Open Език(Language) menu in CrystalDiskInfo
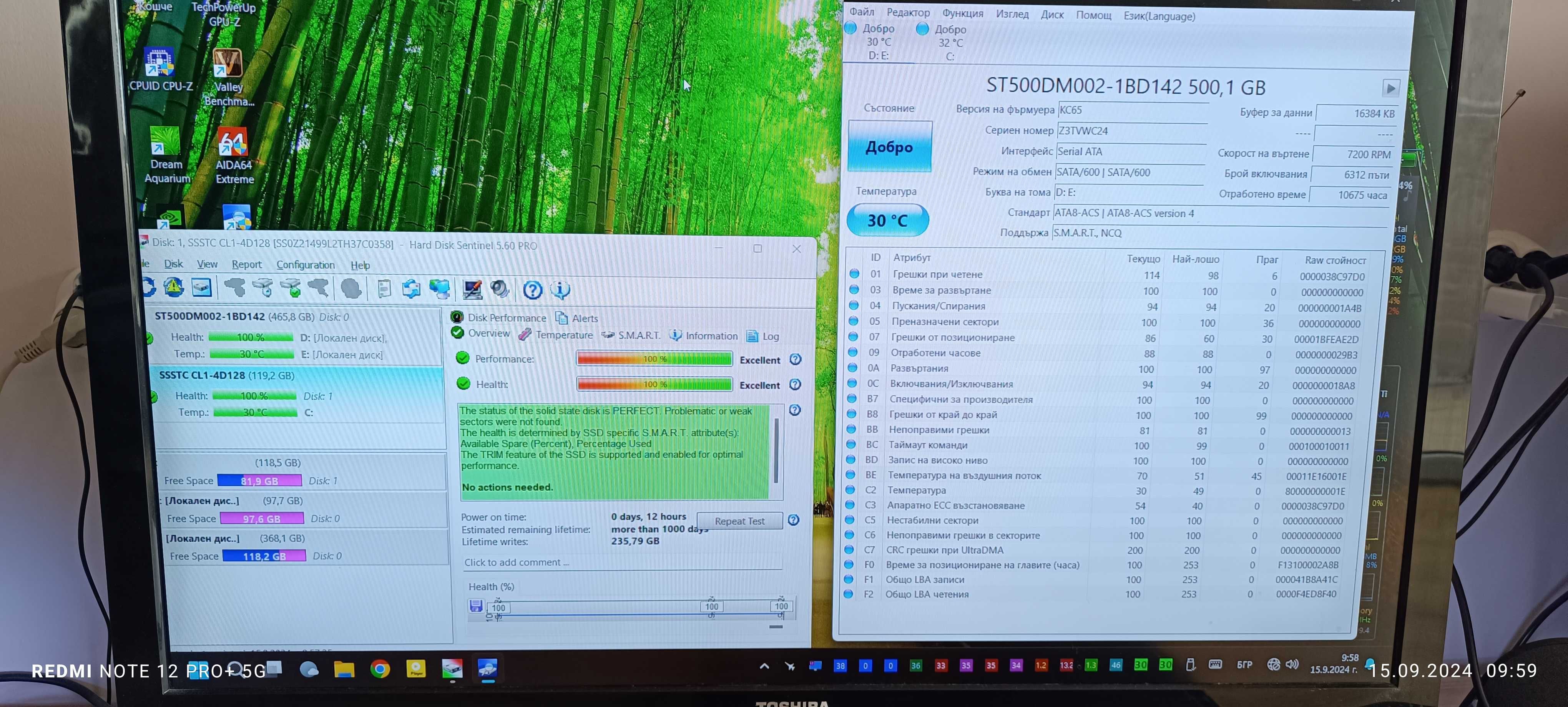 pos(1159,17)
